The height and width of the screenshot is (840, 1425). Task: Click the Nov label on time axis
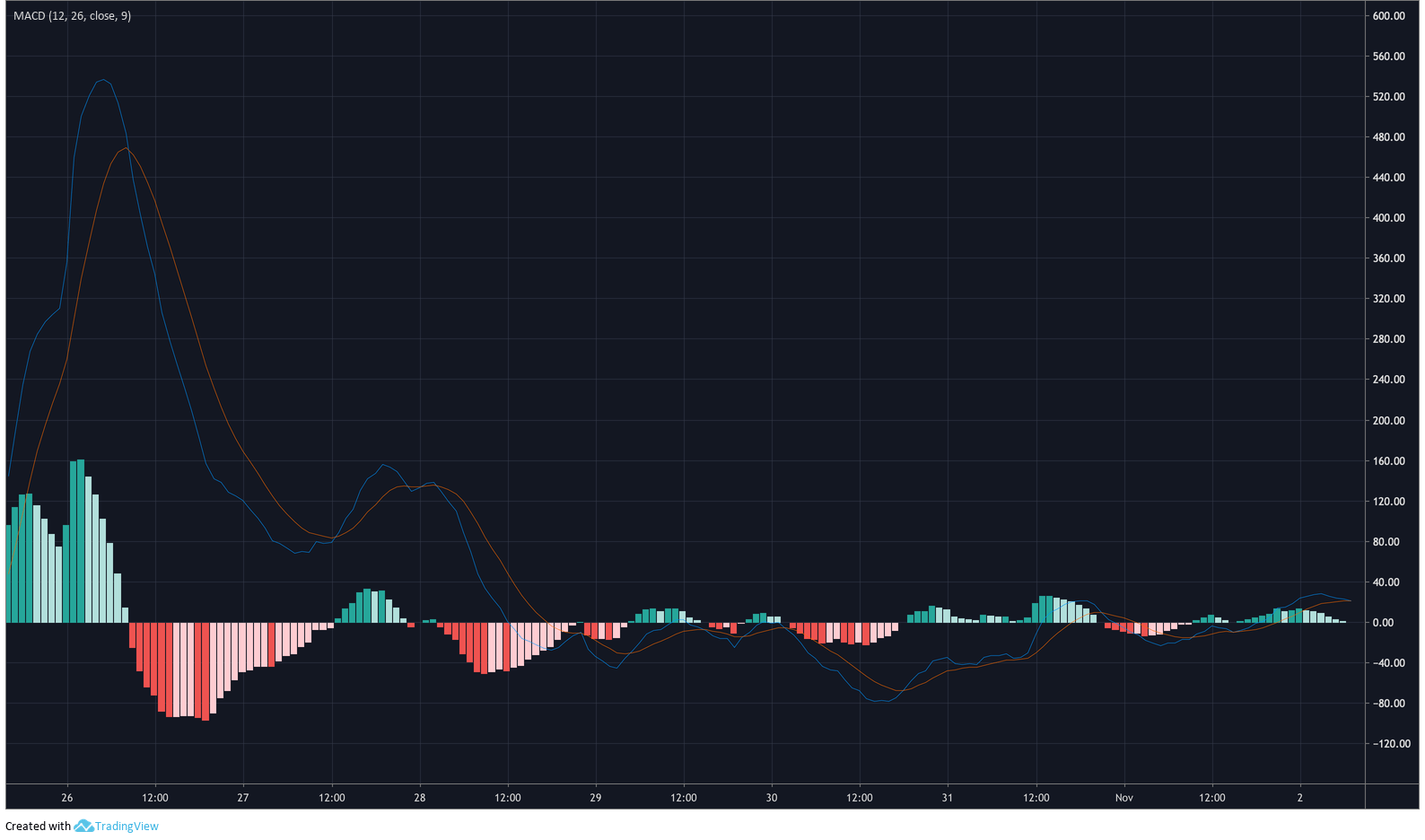[x=1124, y=798]
